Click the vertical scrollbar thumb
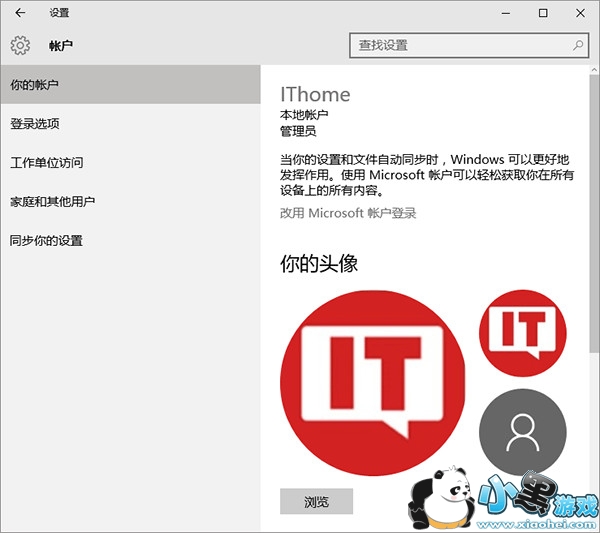The height and width of the screenshot is (533, 600). [594, 214]
